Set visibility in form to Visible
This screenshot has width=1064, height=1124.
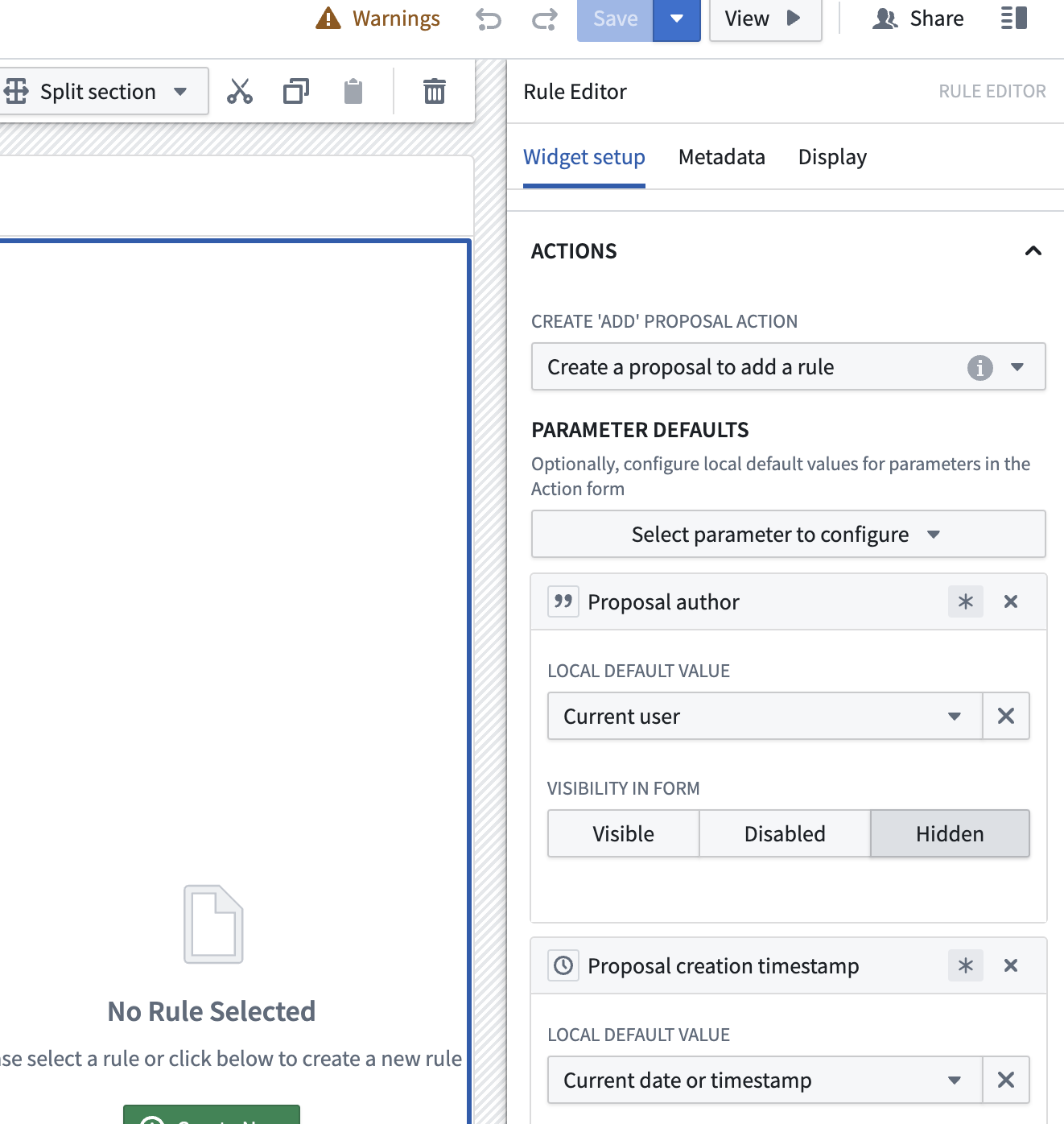coord(624,833)
